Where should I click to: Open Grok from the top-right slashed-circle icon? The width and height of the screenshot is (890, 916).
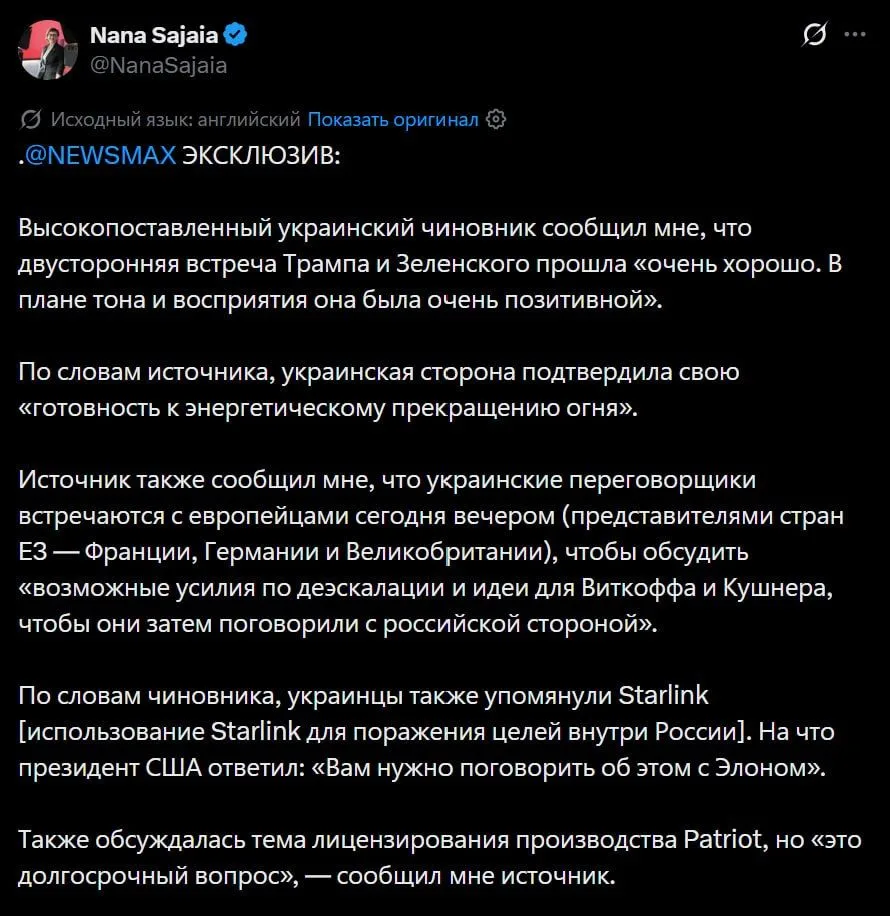[814, 34]
